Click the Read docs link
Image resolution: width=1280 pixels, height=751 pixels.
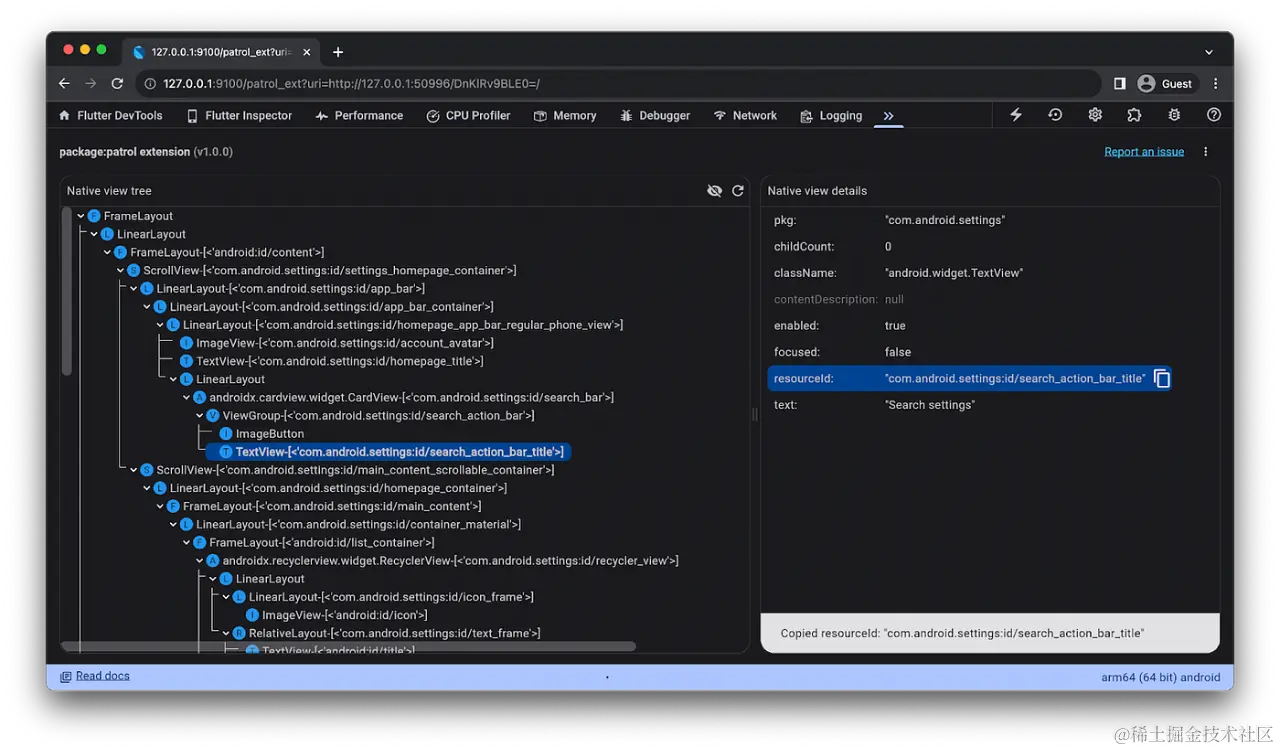(x=103, y=676)
